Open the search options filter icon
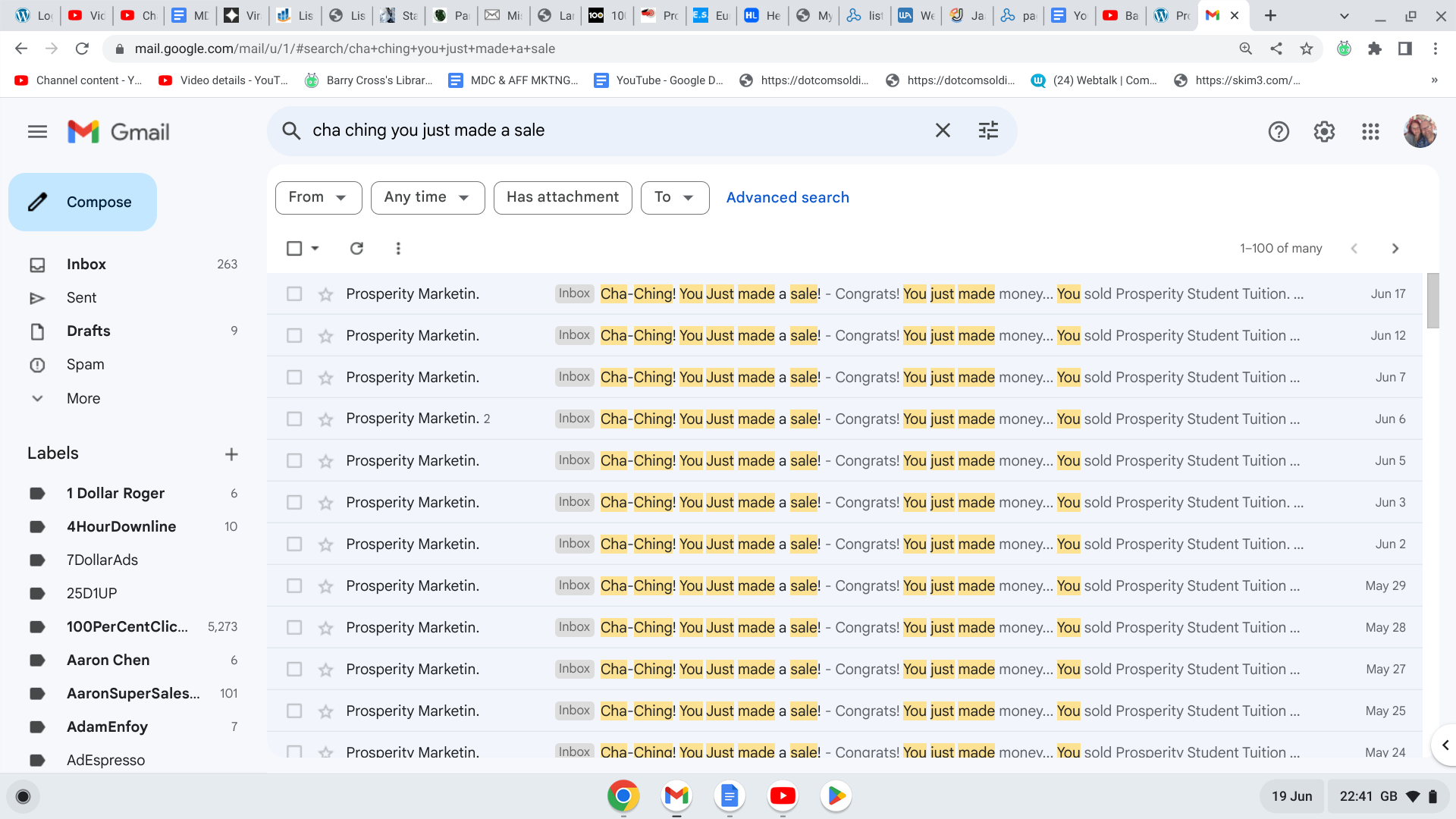The height and width of the screenshot is (819, 1456). coord(988,130)
